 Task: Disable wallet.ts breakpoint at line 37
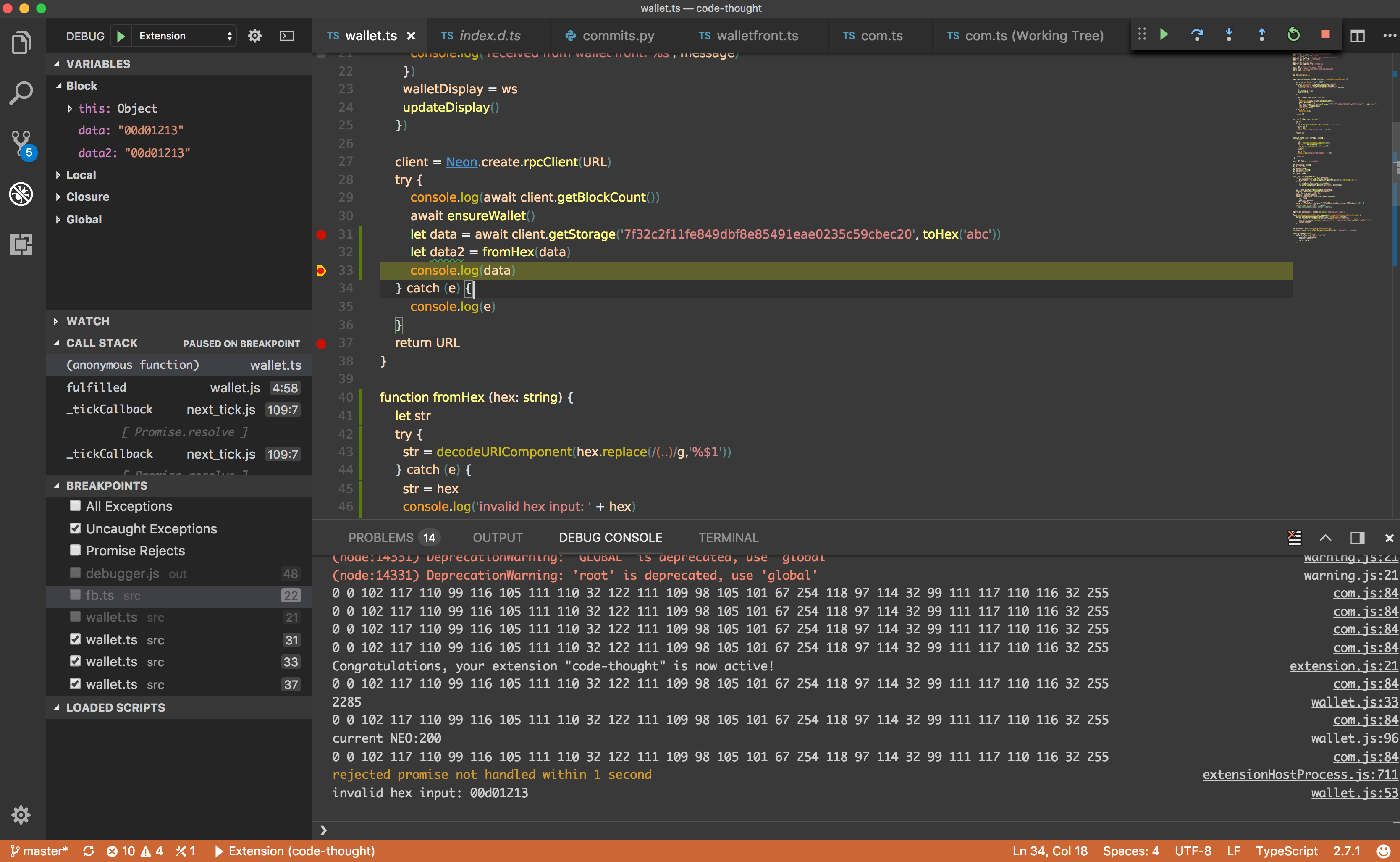[x=75, y=683]
